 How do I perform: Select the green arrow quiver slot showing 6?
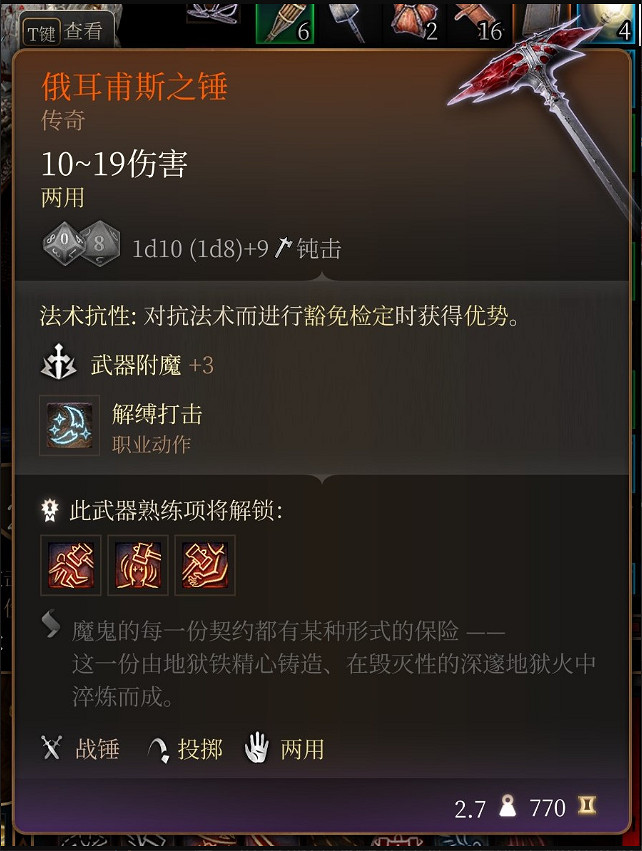(285, 23)
